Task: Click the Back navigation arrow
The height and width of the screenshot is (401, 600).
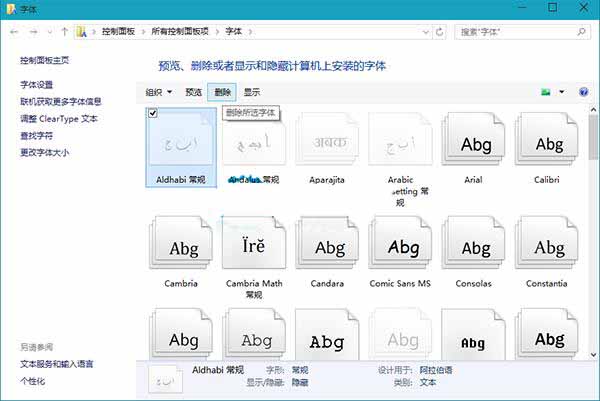Action: tap(14, 32)
